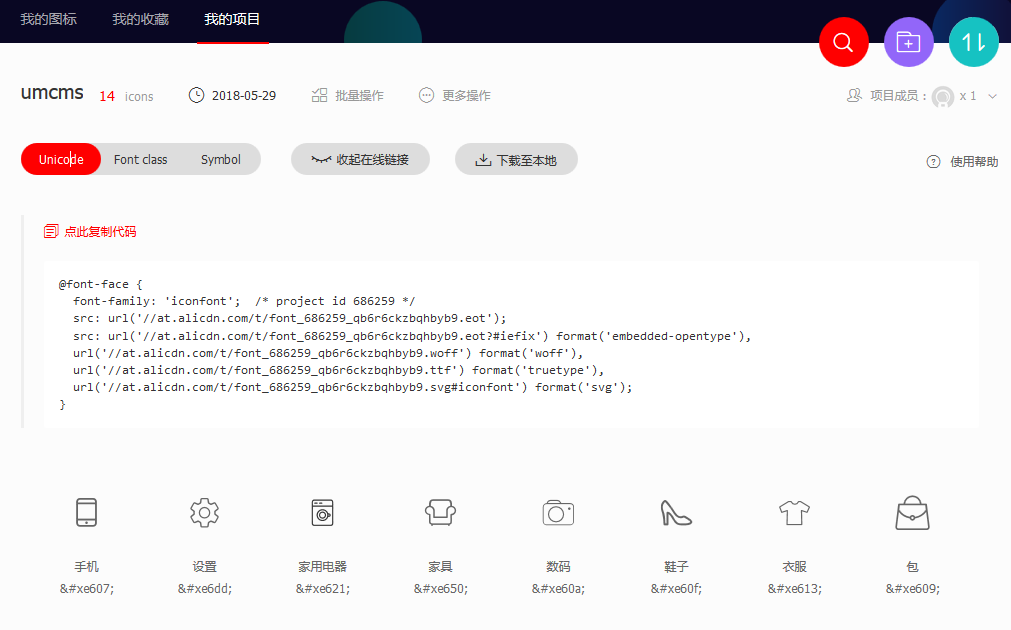Select the 我的图标 tab
1011x630 pixels.
coord(47,18)
